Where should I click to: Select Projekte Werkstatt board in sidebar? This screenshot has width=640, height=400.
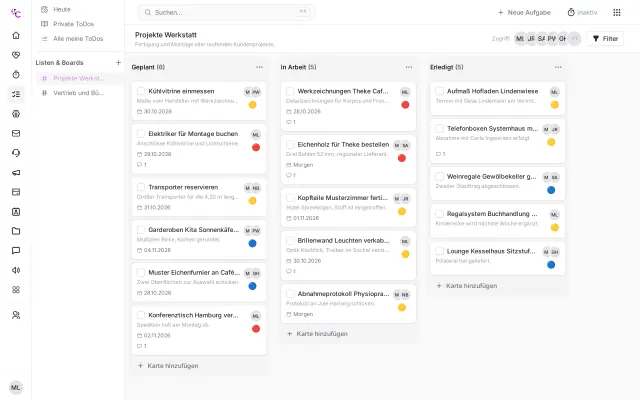79,78
